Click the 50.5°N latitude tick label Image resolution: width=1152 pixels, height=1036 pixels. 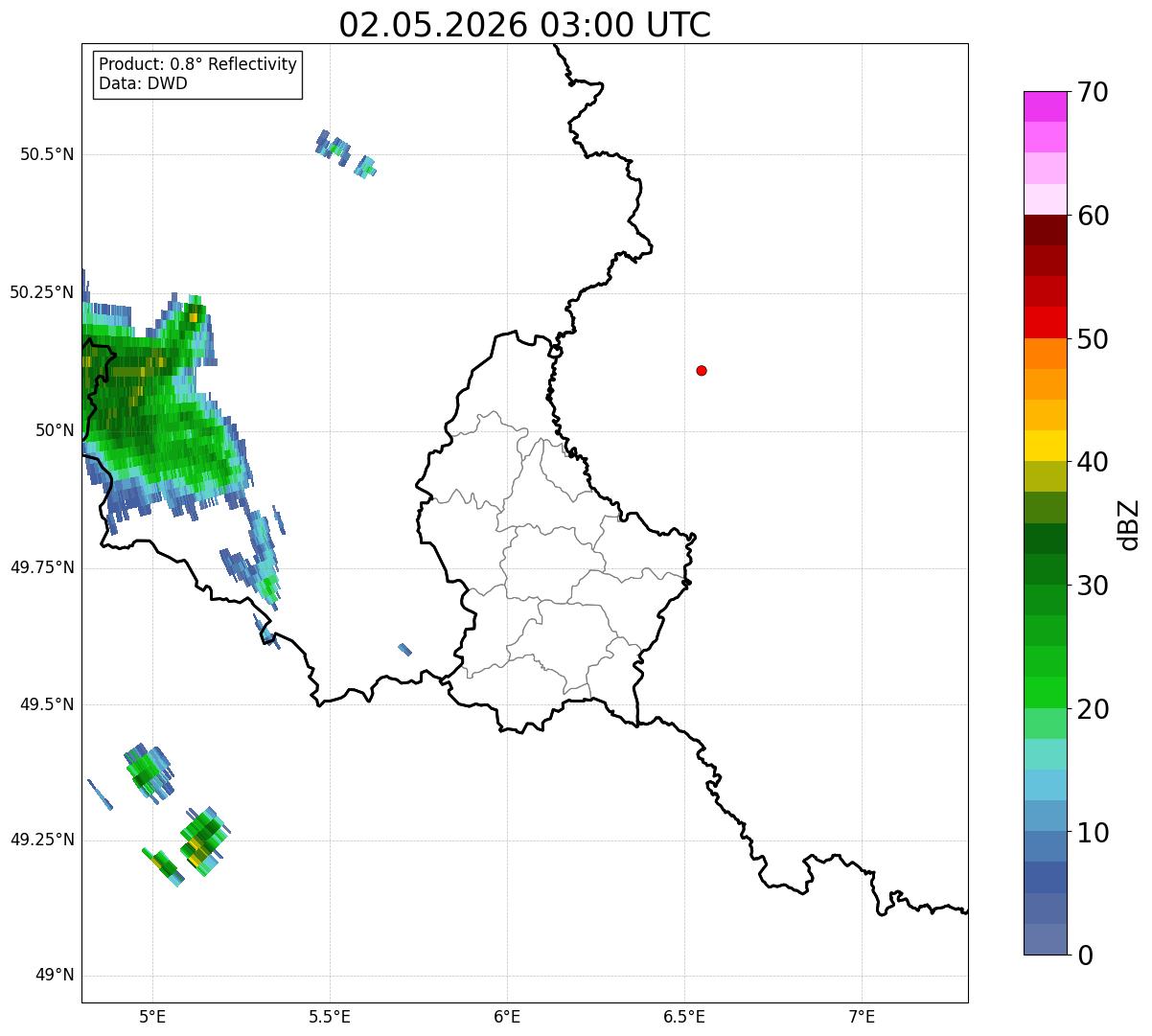47,154
